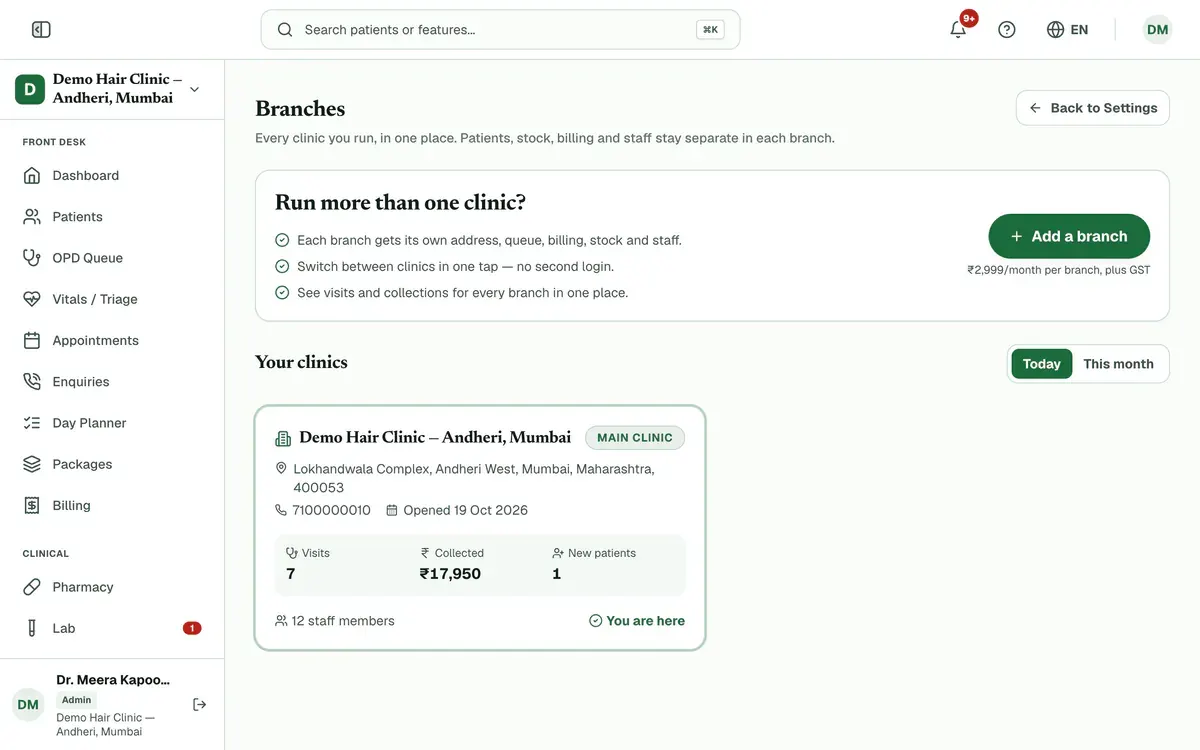Collapse the sidebar with the panel icon
This screenshot has width=1200, height=750.
click(x=41, y=30)
